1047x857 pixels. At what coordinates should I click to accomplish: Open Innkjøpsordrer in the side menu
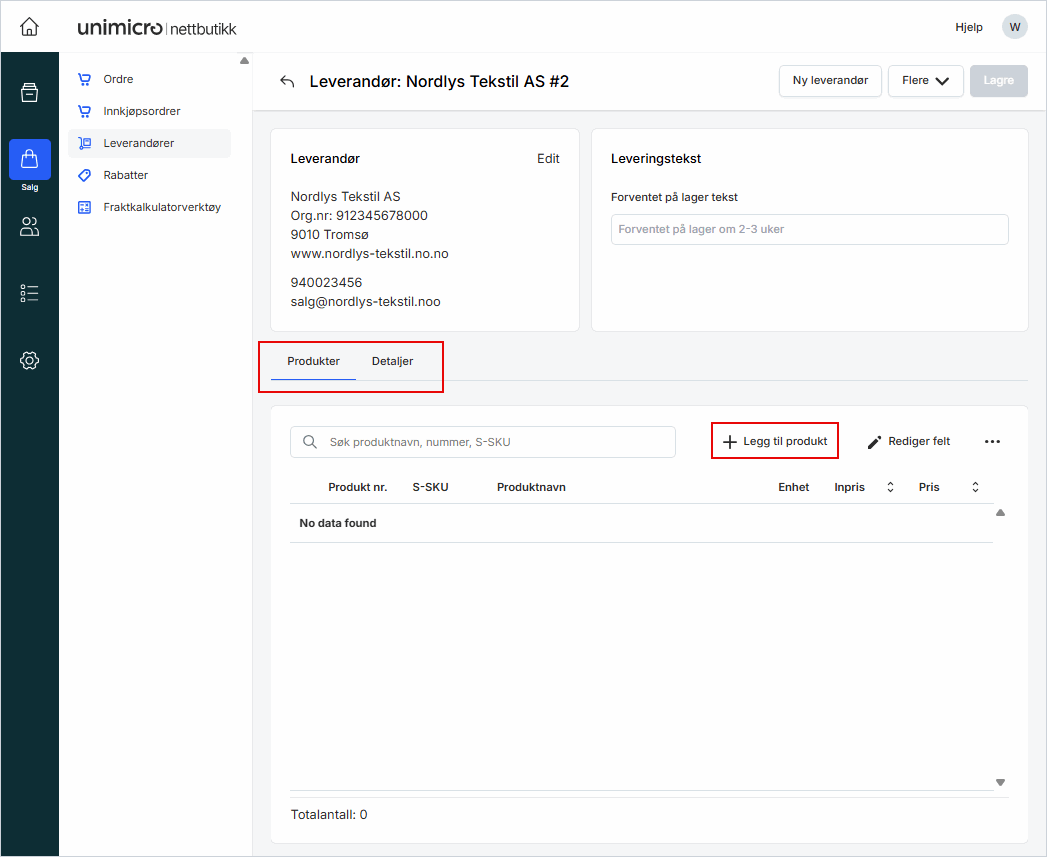tap(141, 111)
